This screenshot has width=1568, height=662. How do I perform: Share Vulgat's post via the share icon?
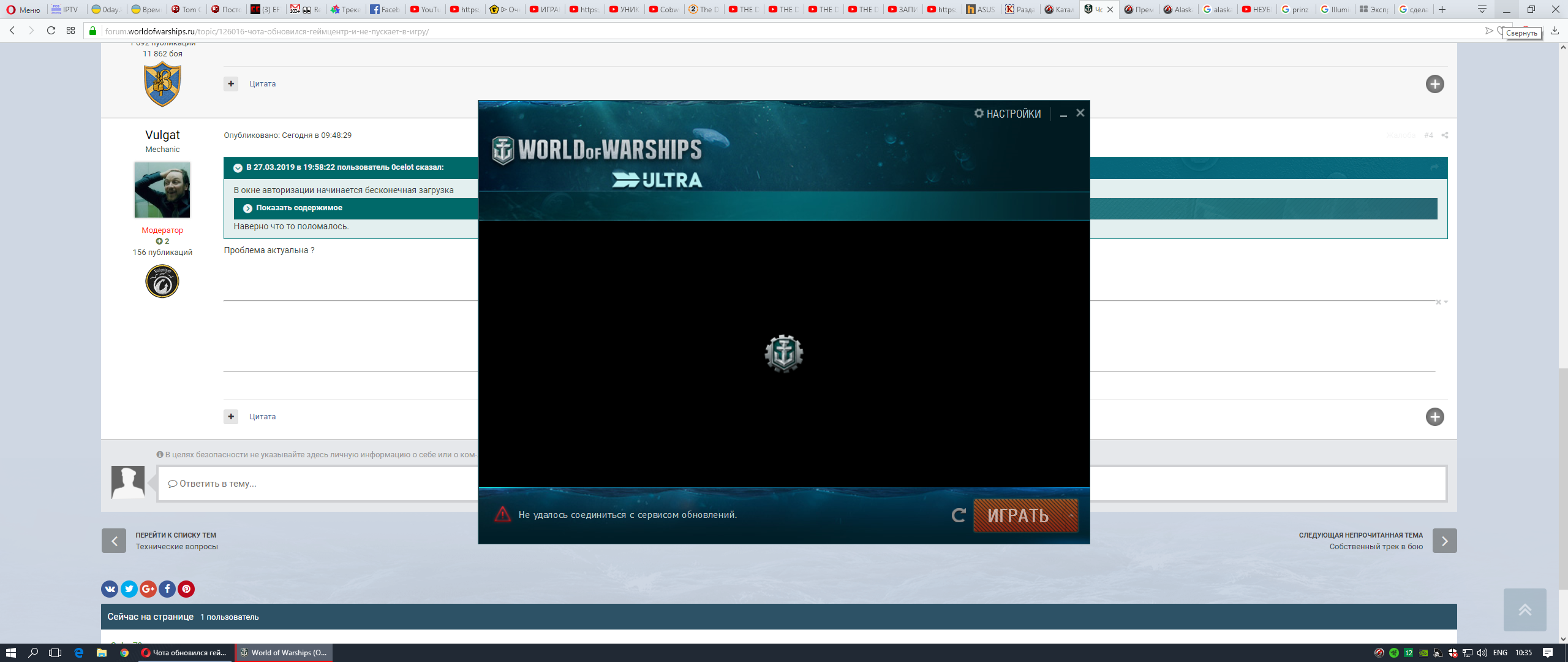coord(1445,135)
